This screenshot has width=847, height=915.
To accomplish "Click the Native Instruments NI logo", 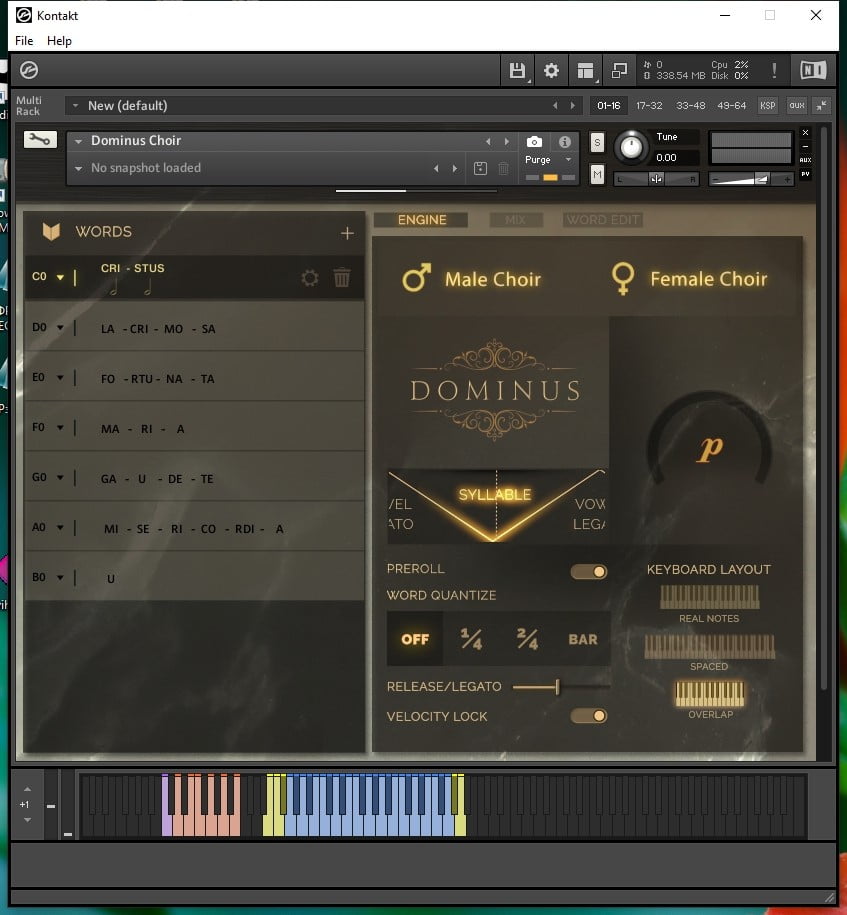I will tap(813, 71).
